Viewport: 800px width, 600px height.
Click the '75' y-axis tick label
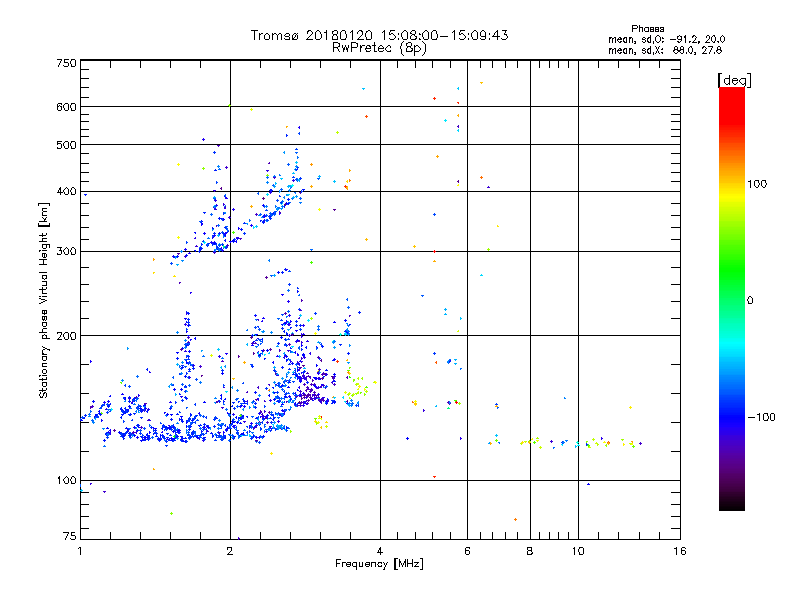[70, 536]
